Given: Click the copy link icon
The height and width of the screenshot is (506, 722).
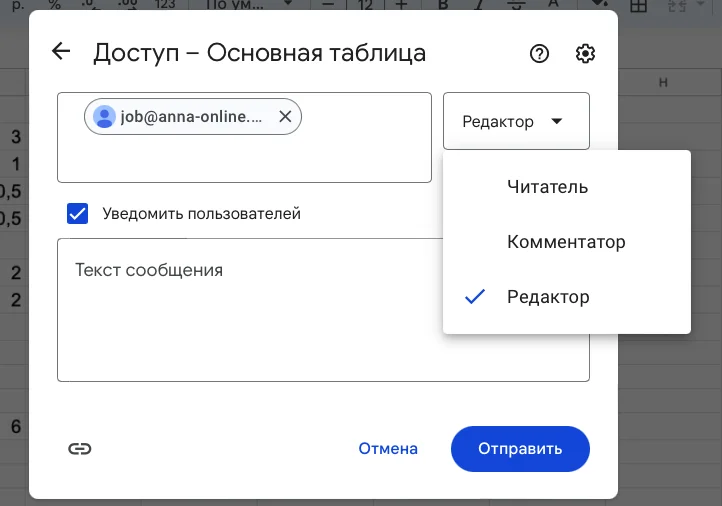Looking at the screenshot, I should click(80, 449).
